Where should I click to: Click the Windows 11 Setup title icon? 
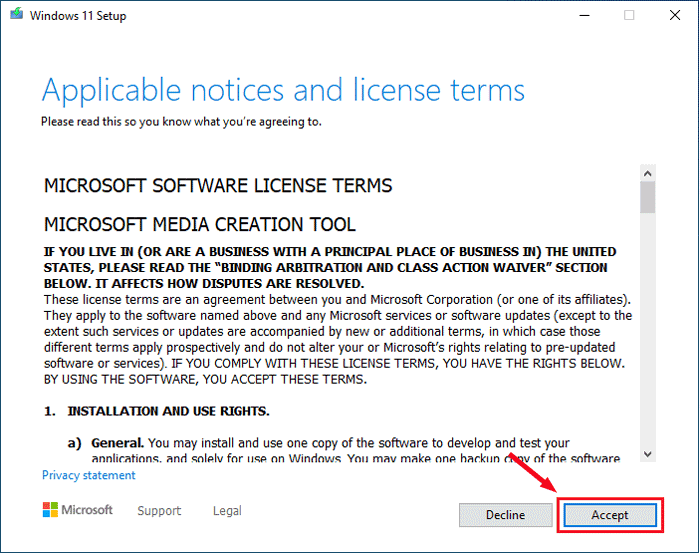click(17, 14)
